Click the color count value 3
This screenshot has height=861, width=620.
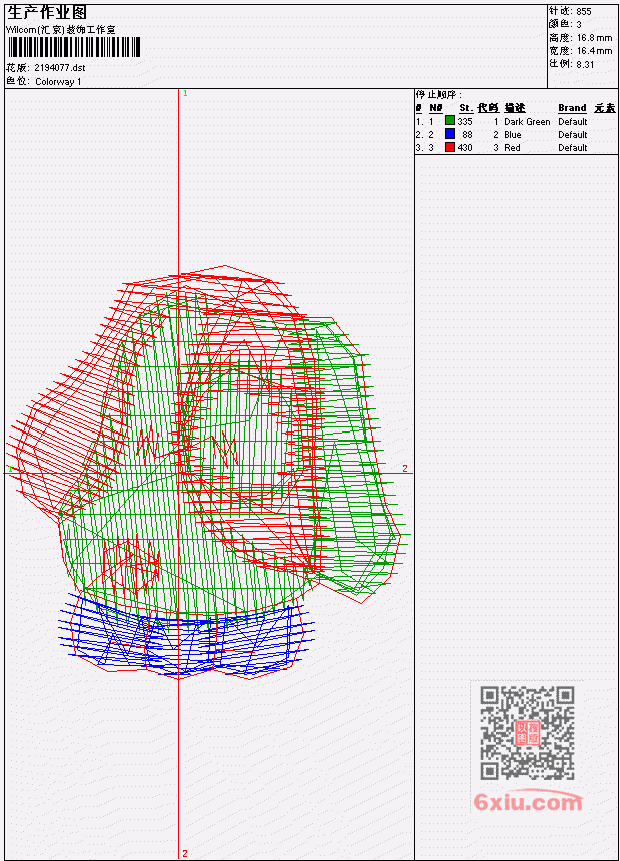[x=579, y=24]
